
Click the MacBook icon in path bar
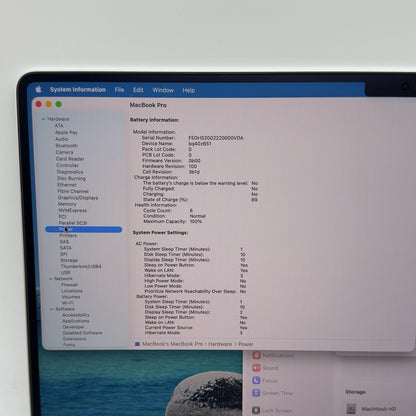(137, 344)
